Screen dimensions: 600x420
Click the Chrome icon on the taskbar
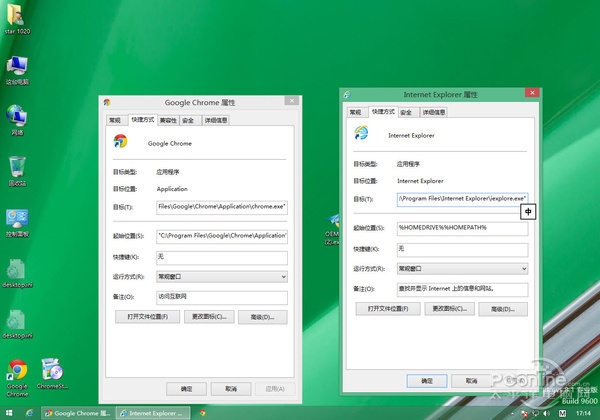pos(202,413)
